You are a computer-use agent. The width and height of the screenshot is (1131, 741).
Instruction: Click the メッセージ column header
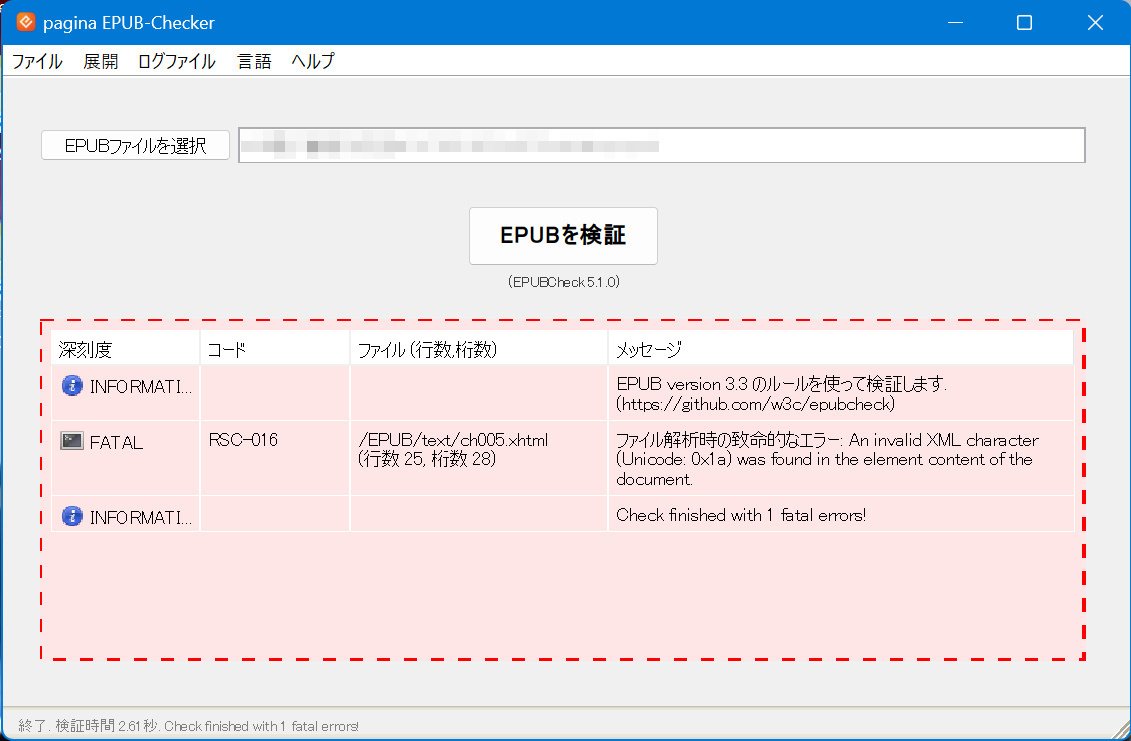(841, 349)
